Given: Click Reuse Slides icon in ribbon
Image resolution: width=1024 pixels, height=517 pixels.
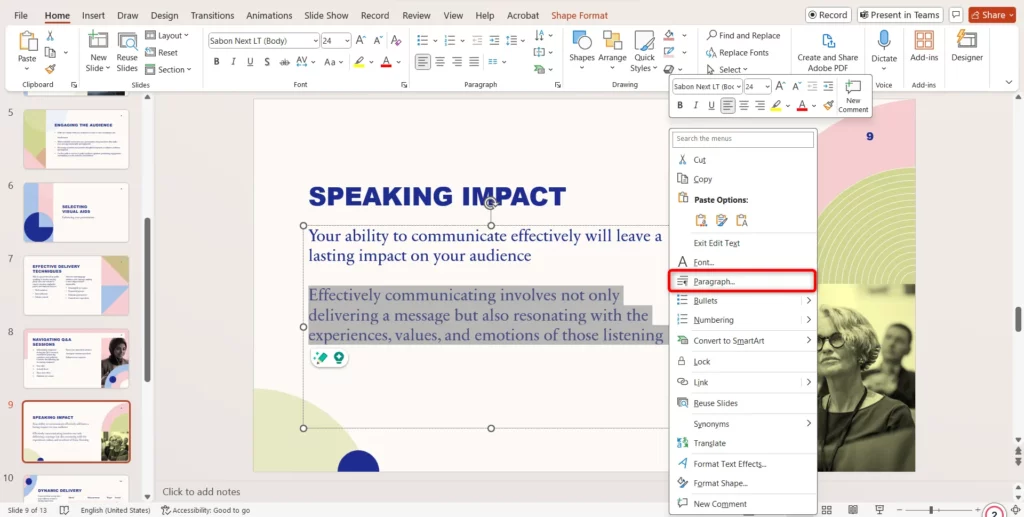Looking at the screenshot, I should click(127, 48).
